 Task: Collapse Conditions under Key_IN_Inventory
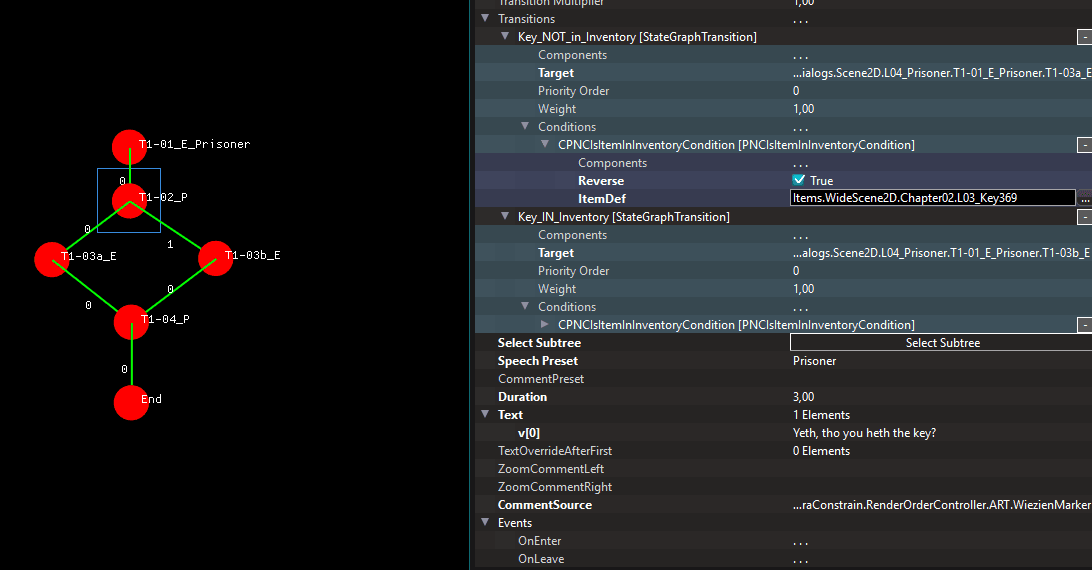pos(526,306)
